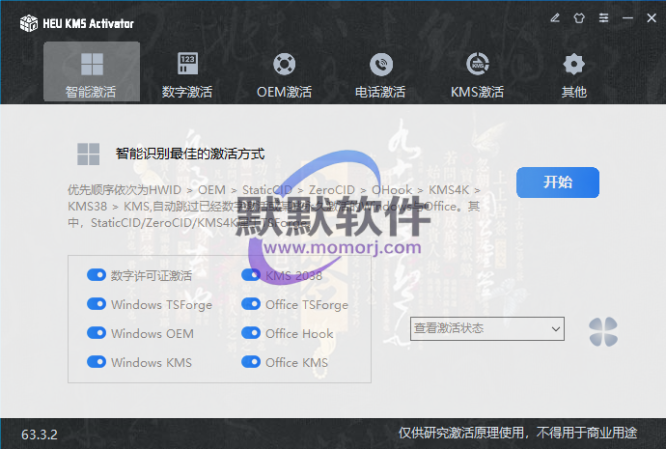Click the 数字激活 icon
The width and height of the screenshot is (666, 449).
[187, 64]
